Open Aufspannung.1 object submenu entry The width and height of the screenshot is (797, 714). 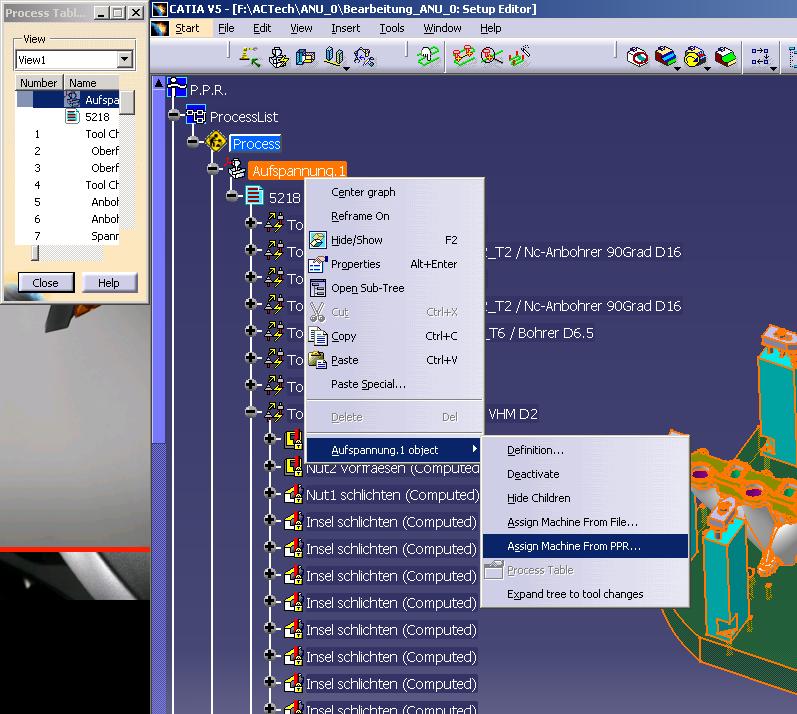click(394, 450)
